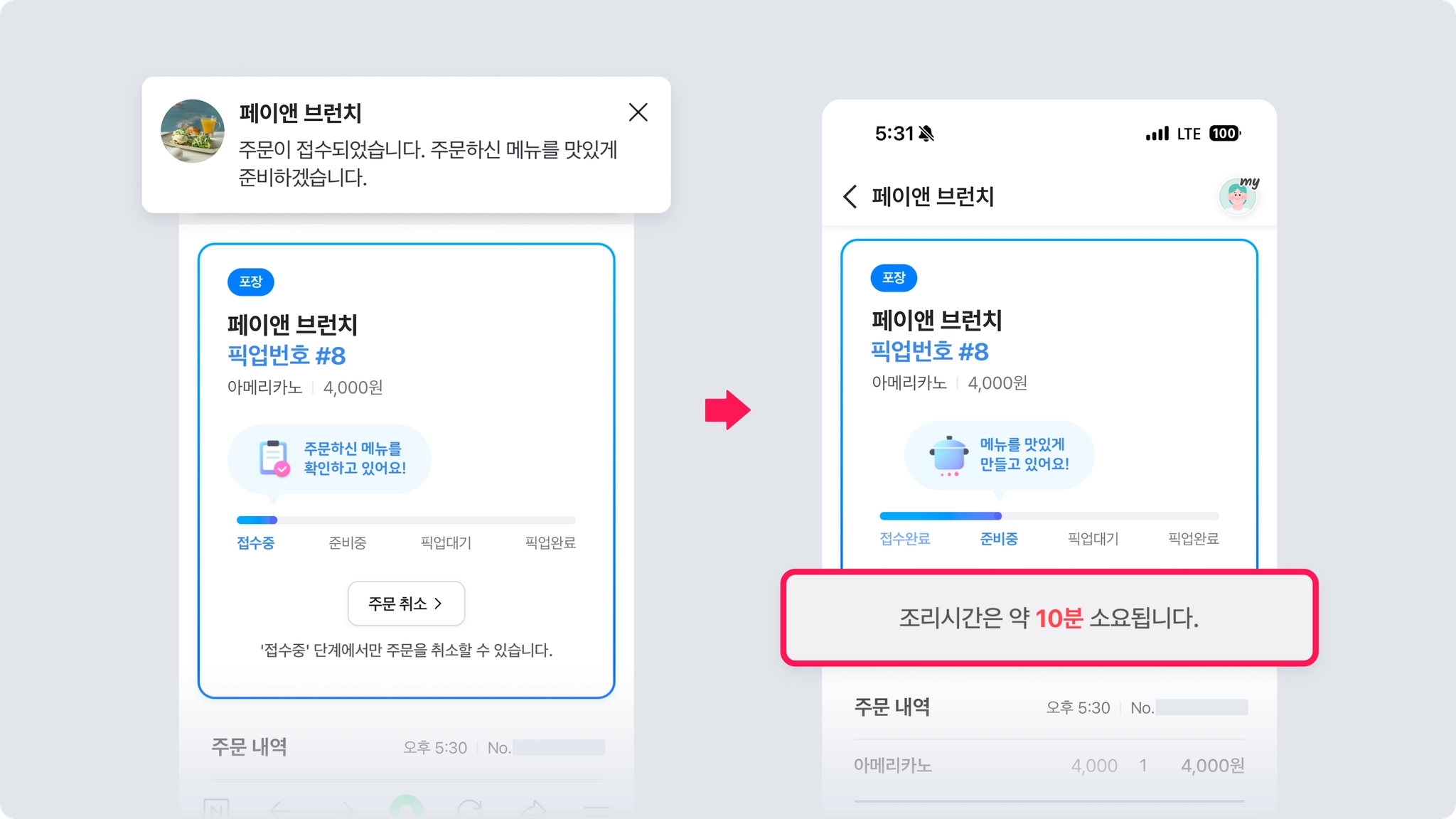1456x819 pixels.
Task: Click the 조리시간은 약 10분 소요됩니다 notice
Action: tap(1049, 618)
